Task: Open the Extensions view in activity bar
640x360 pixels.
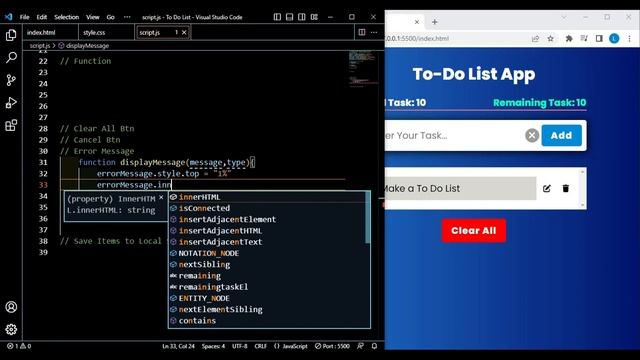Action: pyautogui.click(x=11, y=125)
